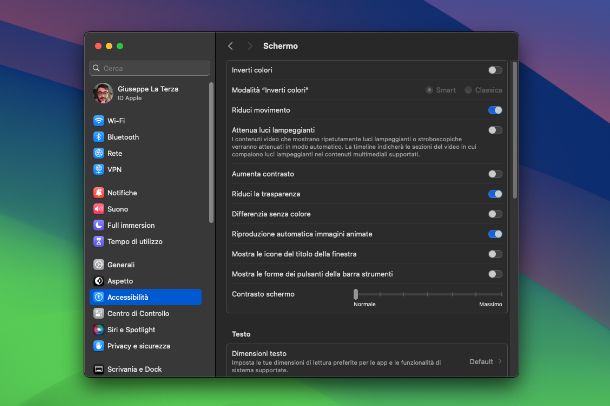The height and width of the screenshot is (406, 610).
Task: Select the Scrivania e Dock icon
Action: pos(99,369)
